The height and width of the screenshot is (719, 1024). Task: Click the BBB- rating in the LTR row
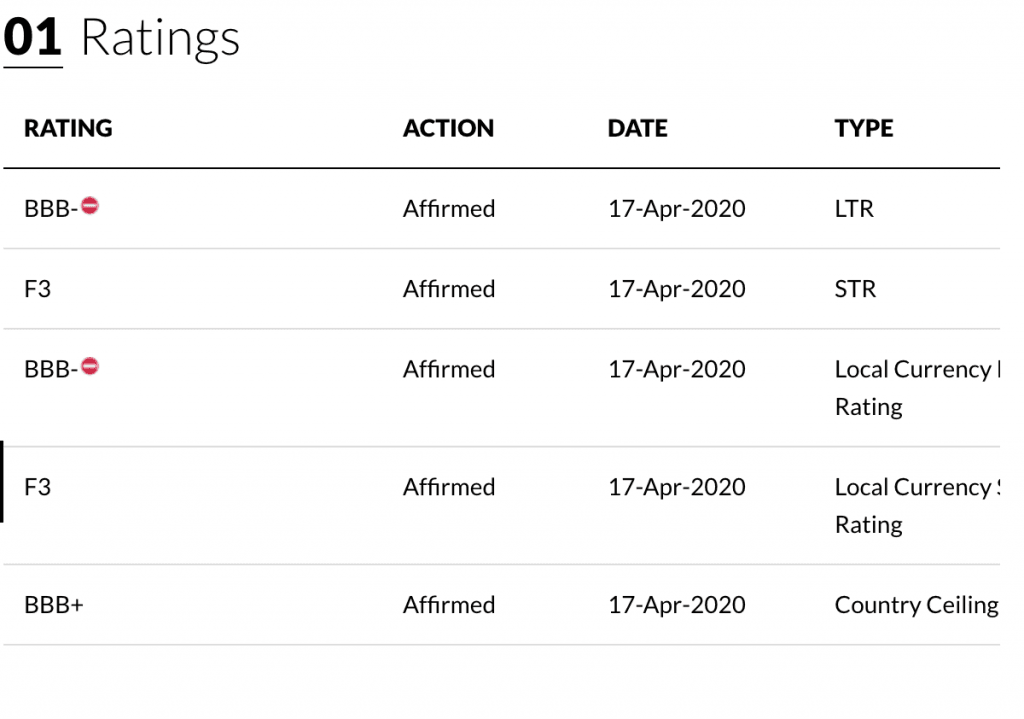pos(51,209)
